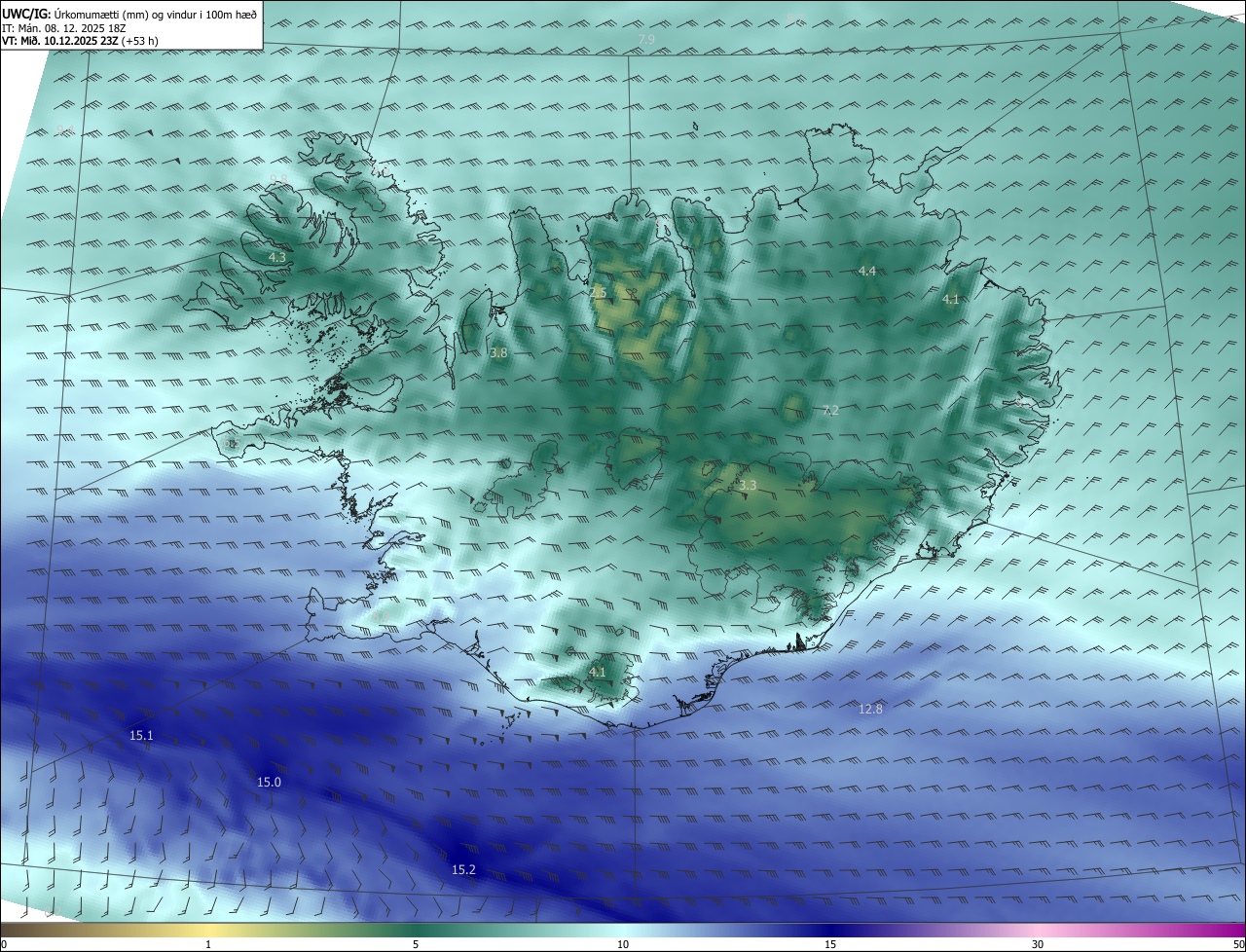The width and height of the screenshot is (1246, 952).
Task: Click the 10 tick on the color scale
Action: tap(623, 944)
